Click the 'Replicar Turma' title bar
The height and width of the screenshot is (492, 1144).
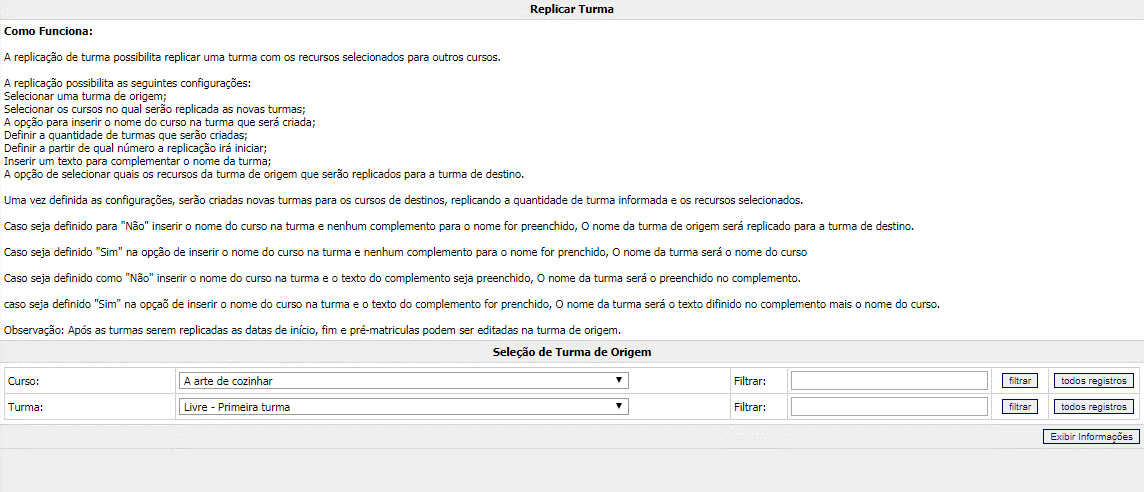pyautogui.click(x=572, y=9)
